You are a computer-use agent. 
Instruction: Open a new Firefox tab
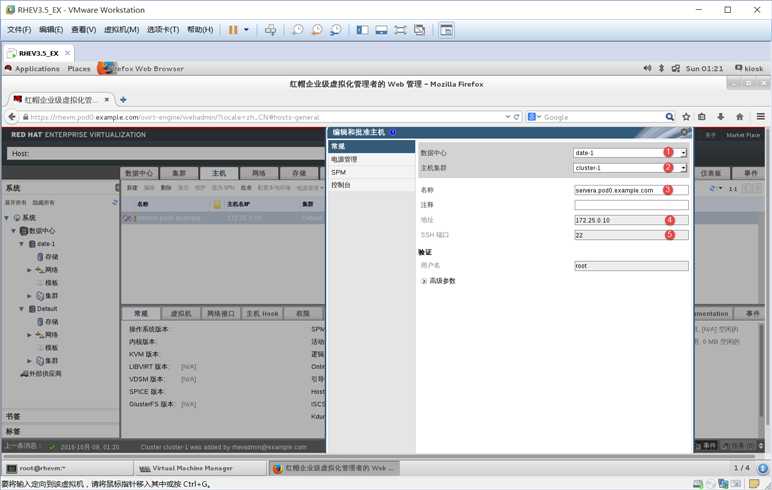pyautogui.click(x=123, y=99)
